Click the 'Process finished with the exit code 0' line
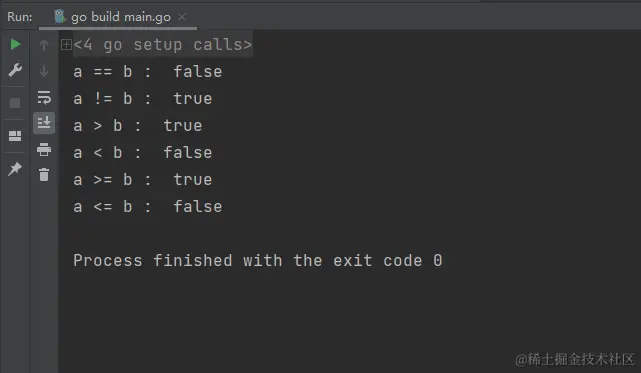The image size is (641, 373). click(258, 261)
